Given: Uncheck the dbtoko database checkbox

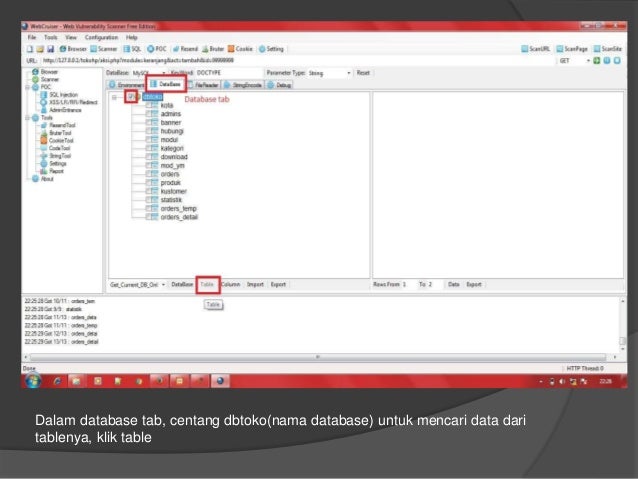Looking at the screenshot, I should pos(131,97).
